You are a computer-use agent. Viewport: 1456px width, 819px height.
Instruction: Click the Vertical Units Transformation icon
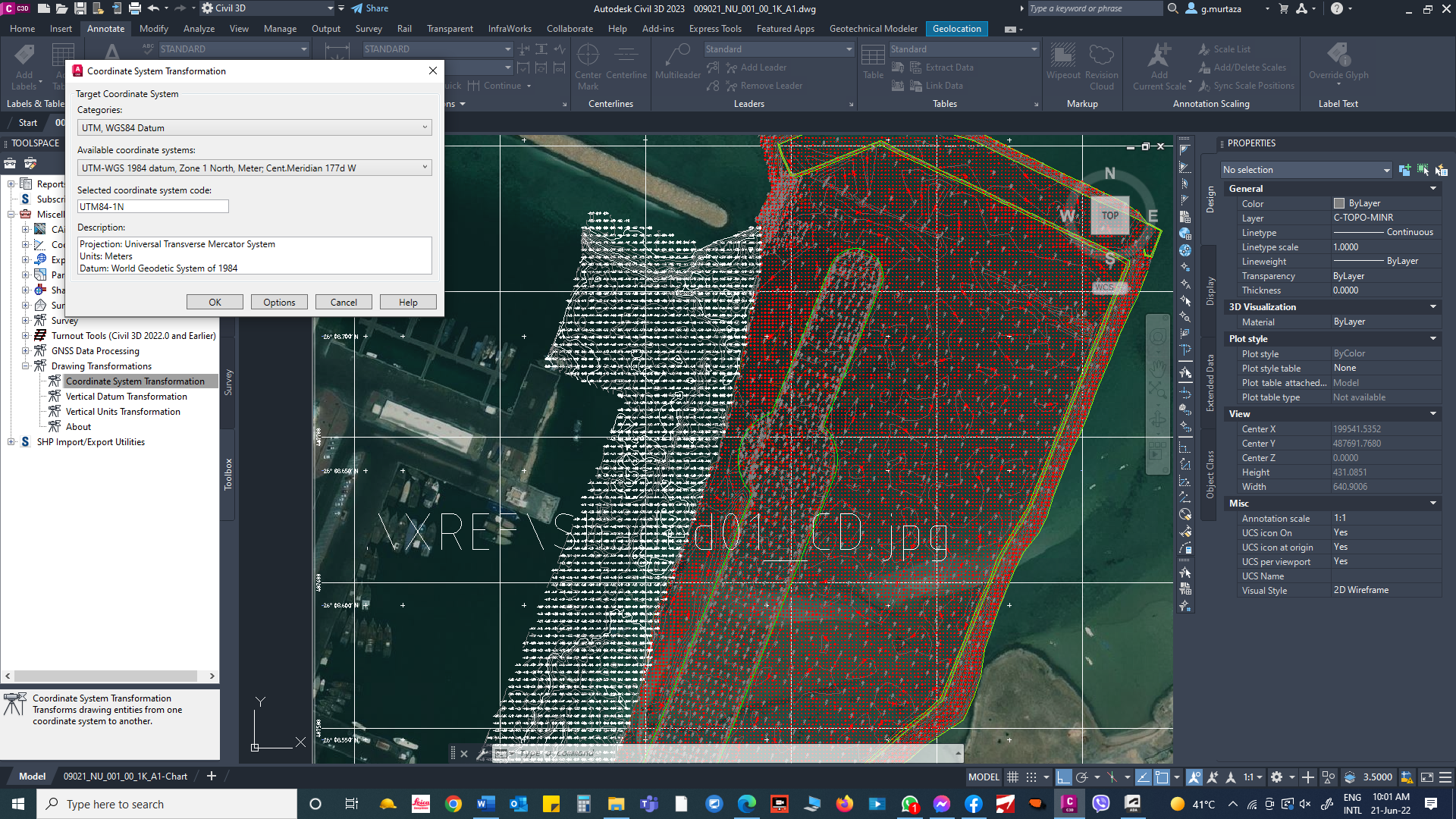pos(55,411)
